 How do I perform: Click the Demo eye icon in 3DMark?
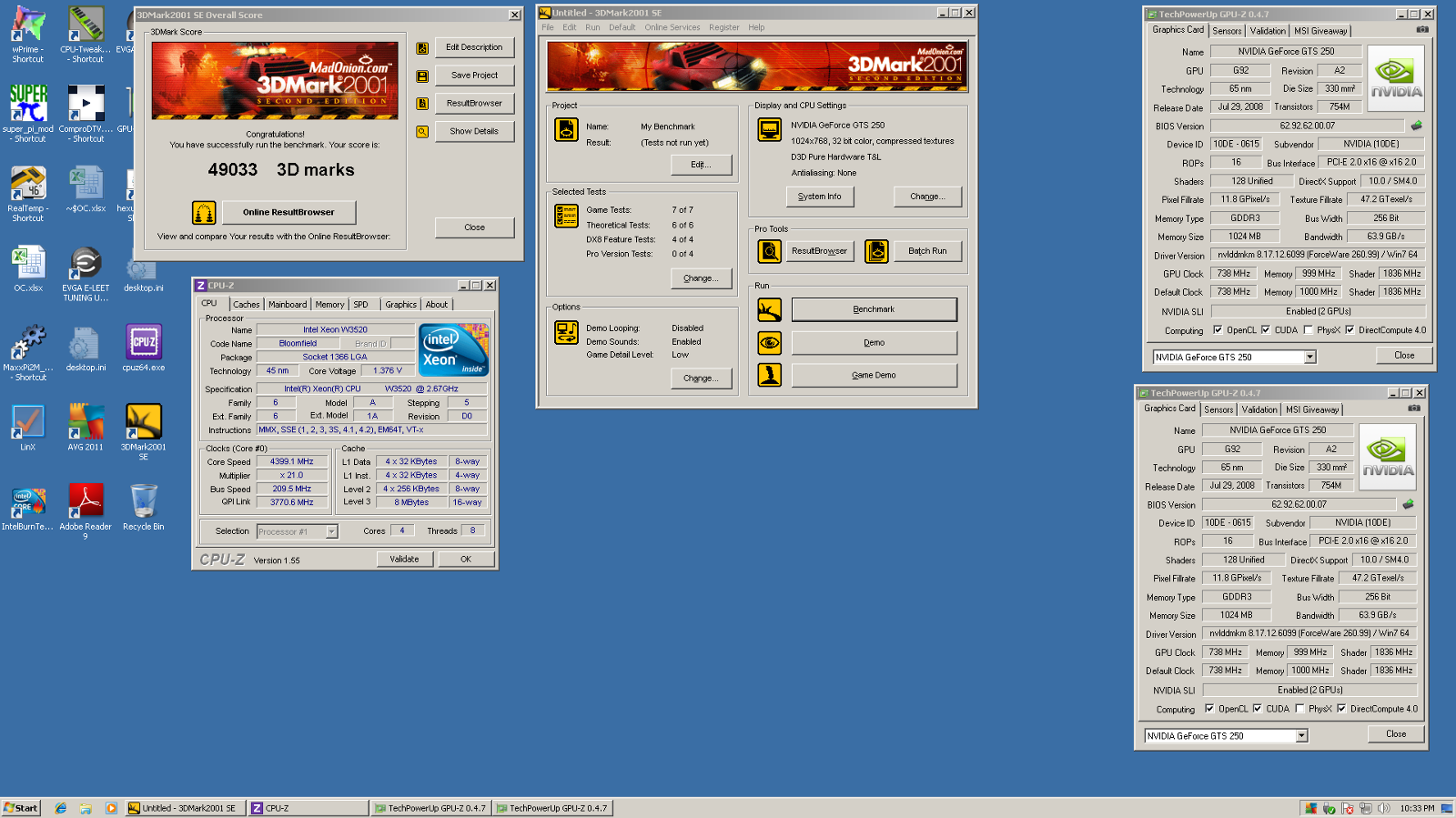769,343
